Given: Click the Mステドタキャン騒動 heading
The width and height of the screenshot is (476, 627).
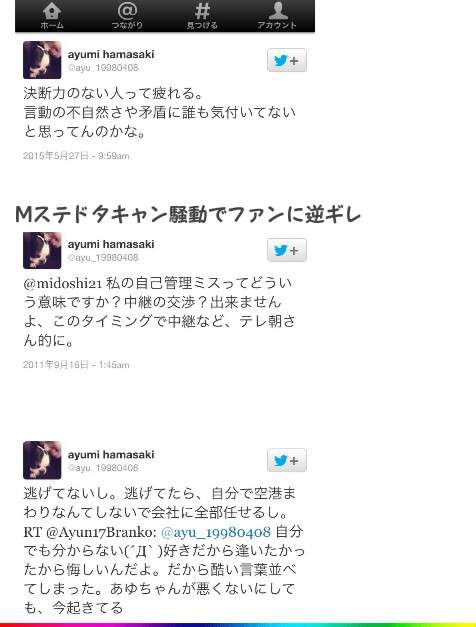Looking at the screenshot, I should pyautogui.click(x=188, y=215).
